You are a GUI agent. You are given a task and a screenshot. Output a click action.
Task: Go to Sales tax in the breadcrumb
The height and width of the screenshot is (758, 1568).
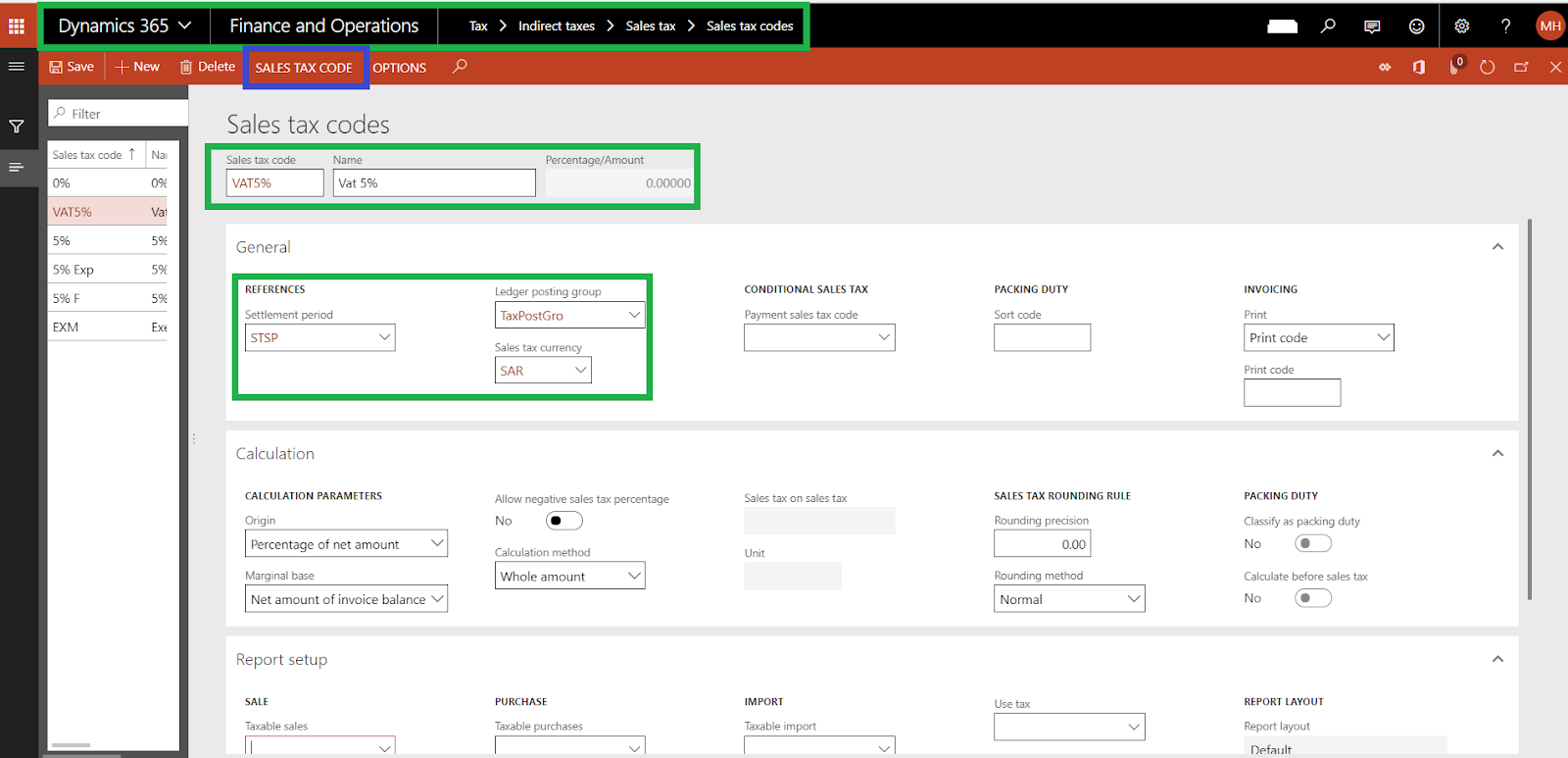[651, 26]
